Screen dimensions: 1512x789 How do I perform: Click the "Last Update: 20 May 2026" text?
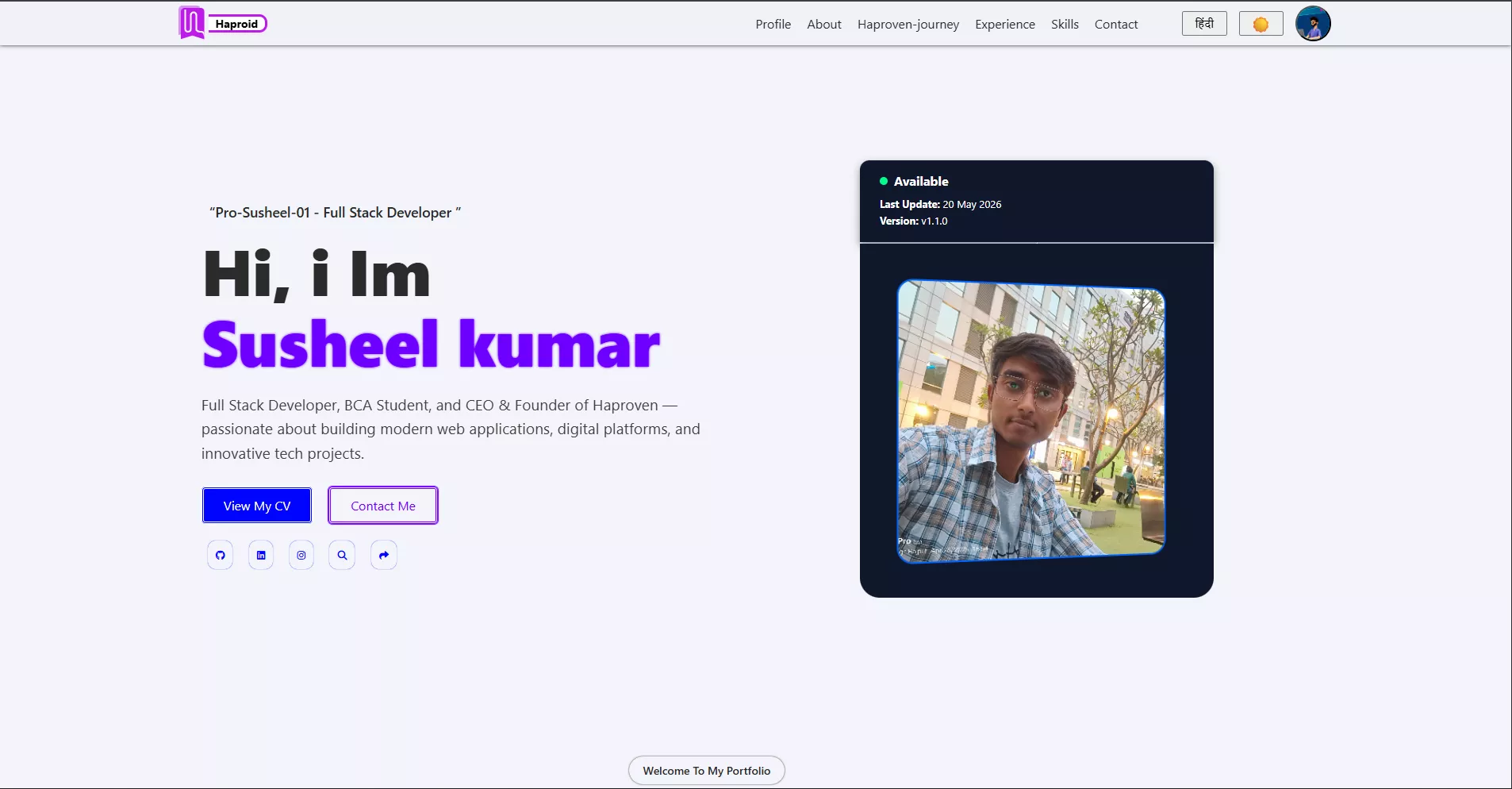coord(940,204)
